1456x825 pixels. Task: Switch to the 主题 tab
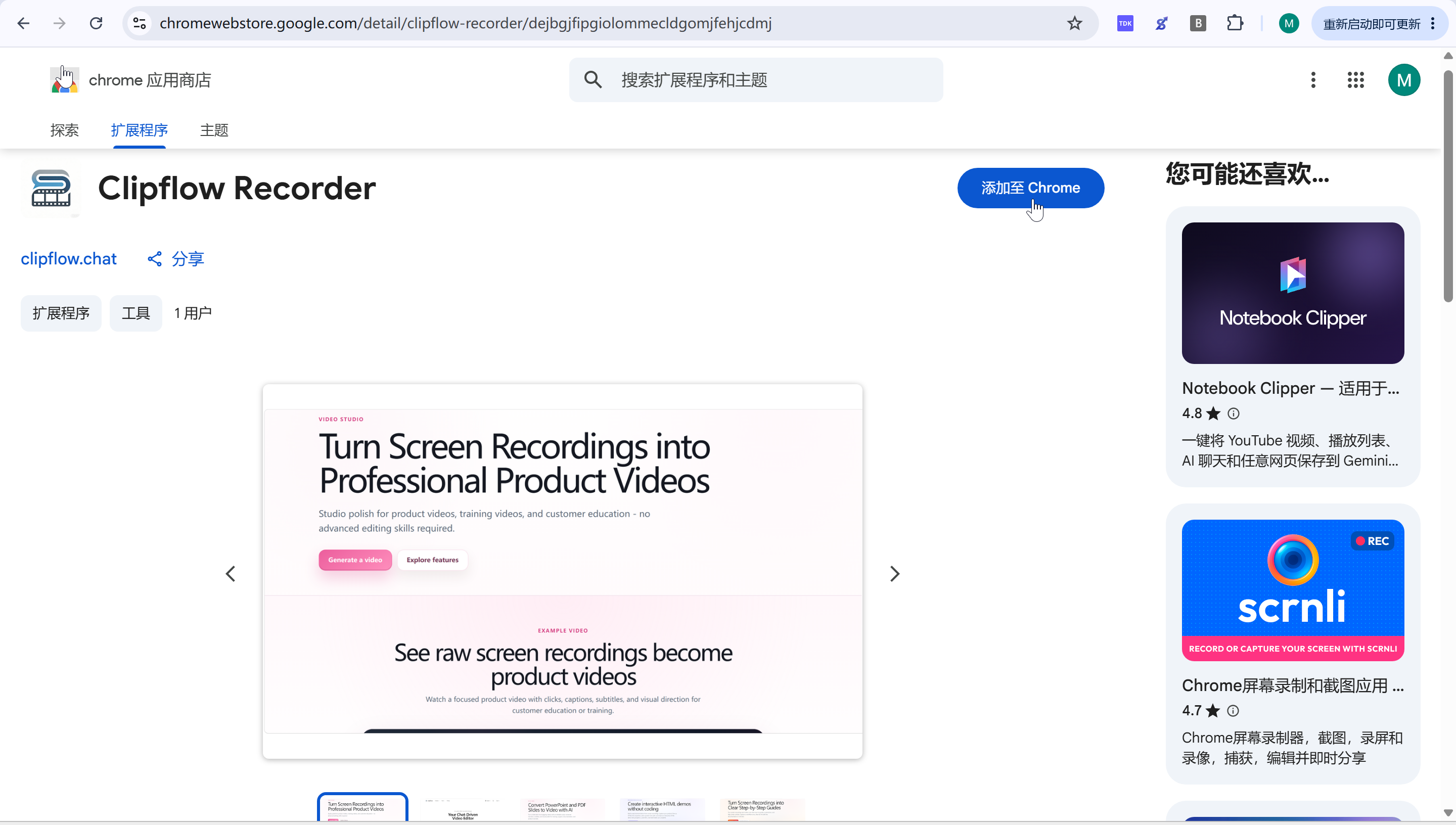coord(214,130)
